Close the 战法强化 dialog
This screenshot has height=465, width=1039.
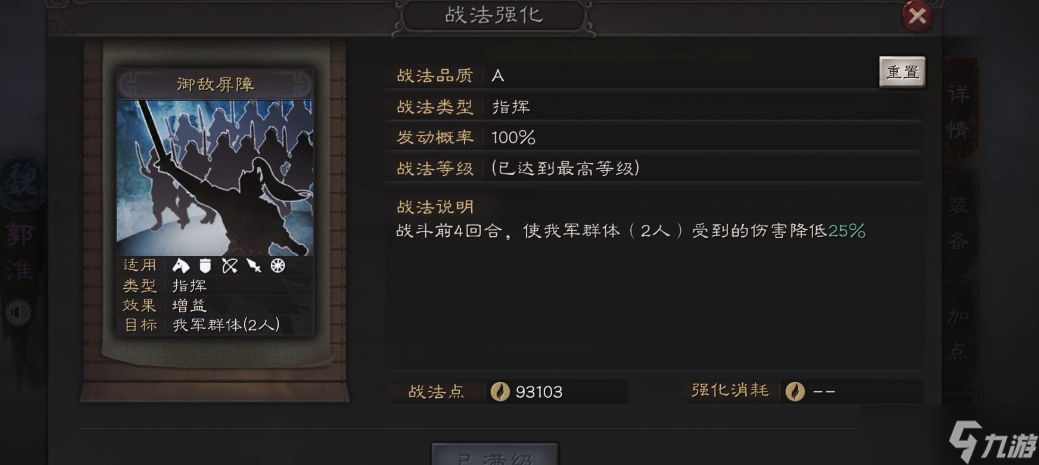[x=917, y=17]
